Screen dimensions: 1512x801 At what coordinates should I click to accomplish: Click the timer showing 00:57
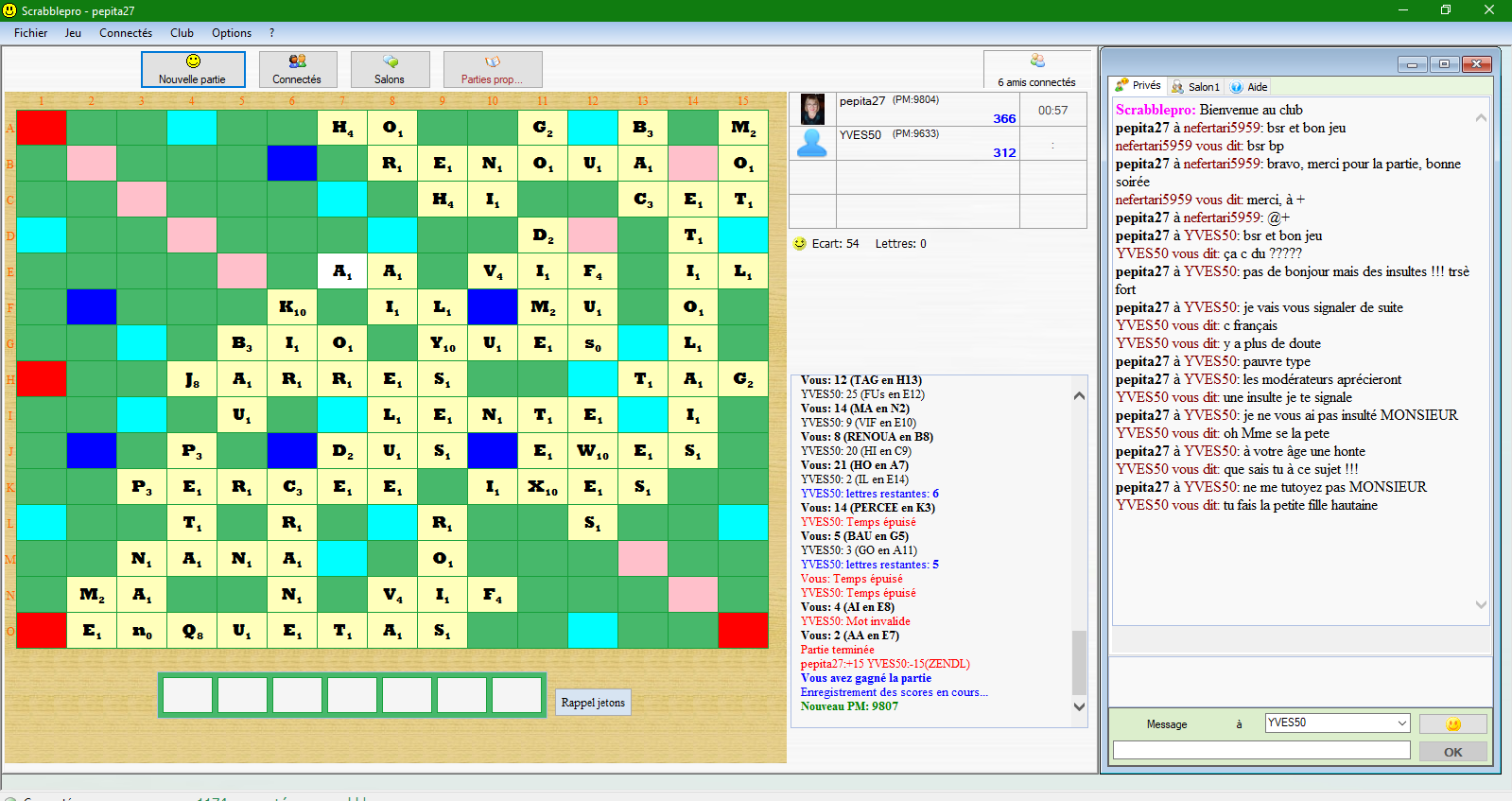(1052, 110)
